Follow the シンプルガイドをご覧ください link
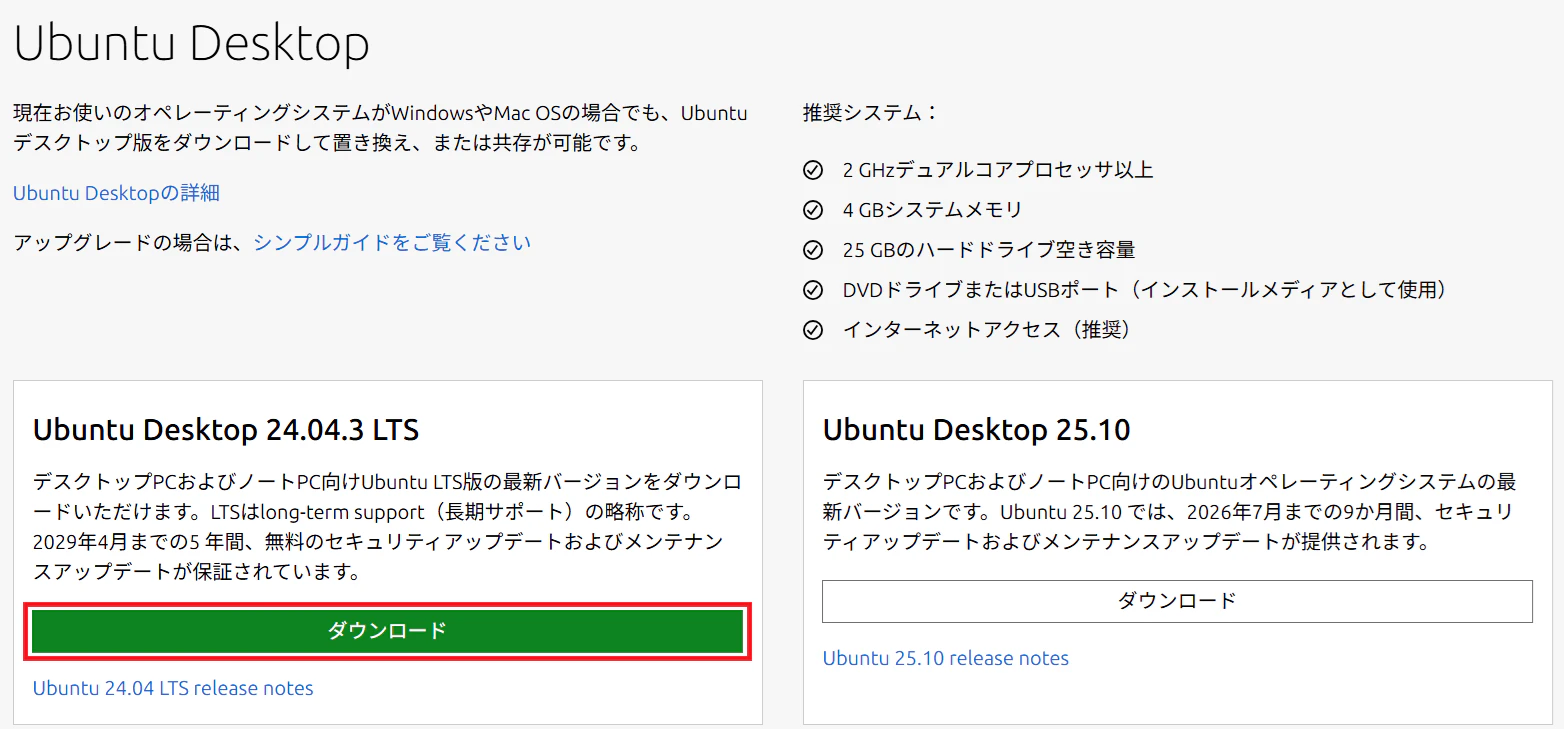The width and height of the screenshot is (1565, 729). [x=392, y=242]
